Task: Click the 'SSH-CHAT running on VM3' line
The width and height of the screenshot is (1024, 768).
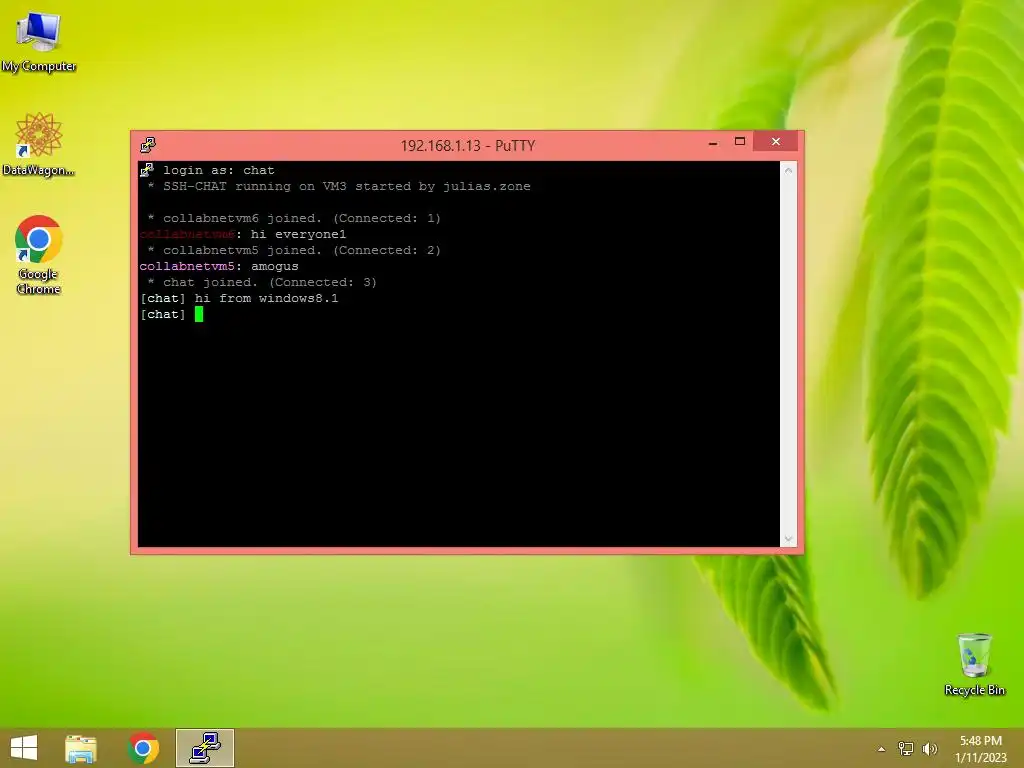Action: pos(339,186)
